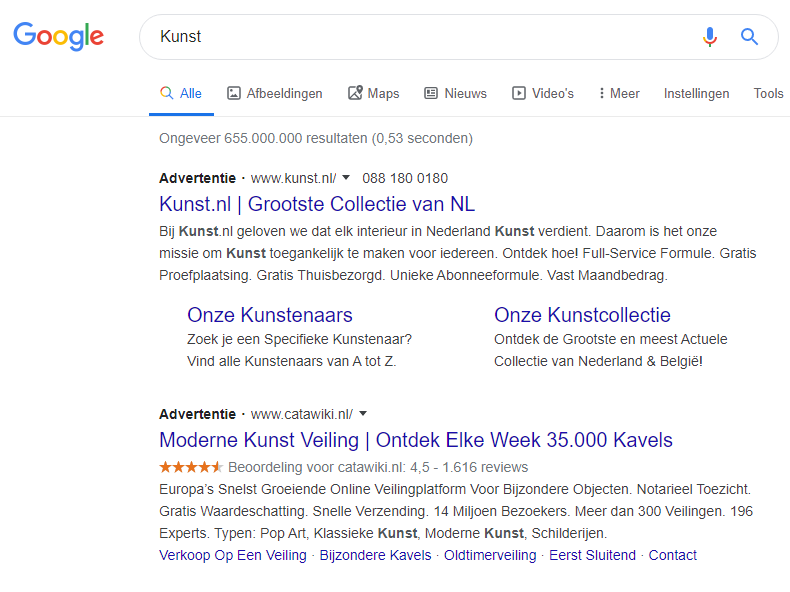The height and width of the screenshot is (592, 790).
Task: Click the Alle tab magnifier icon
Action: pyautogui.click(x=166, y=93)
